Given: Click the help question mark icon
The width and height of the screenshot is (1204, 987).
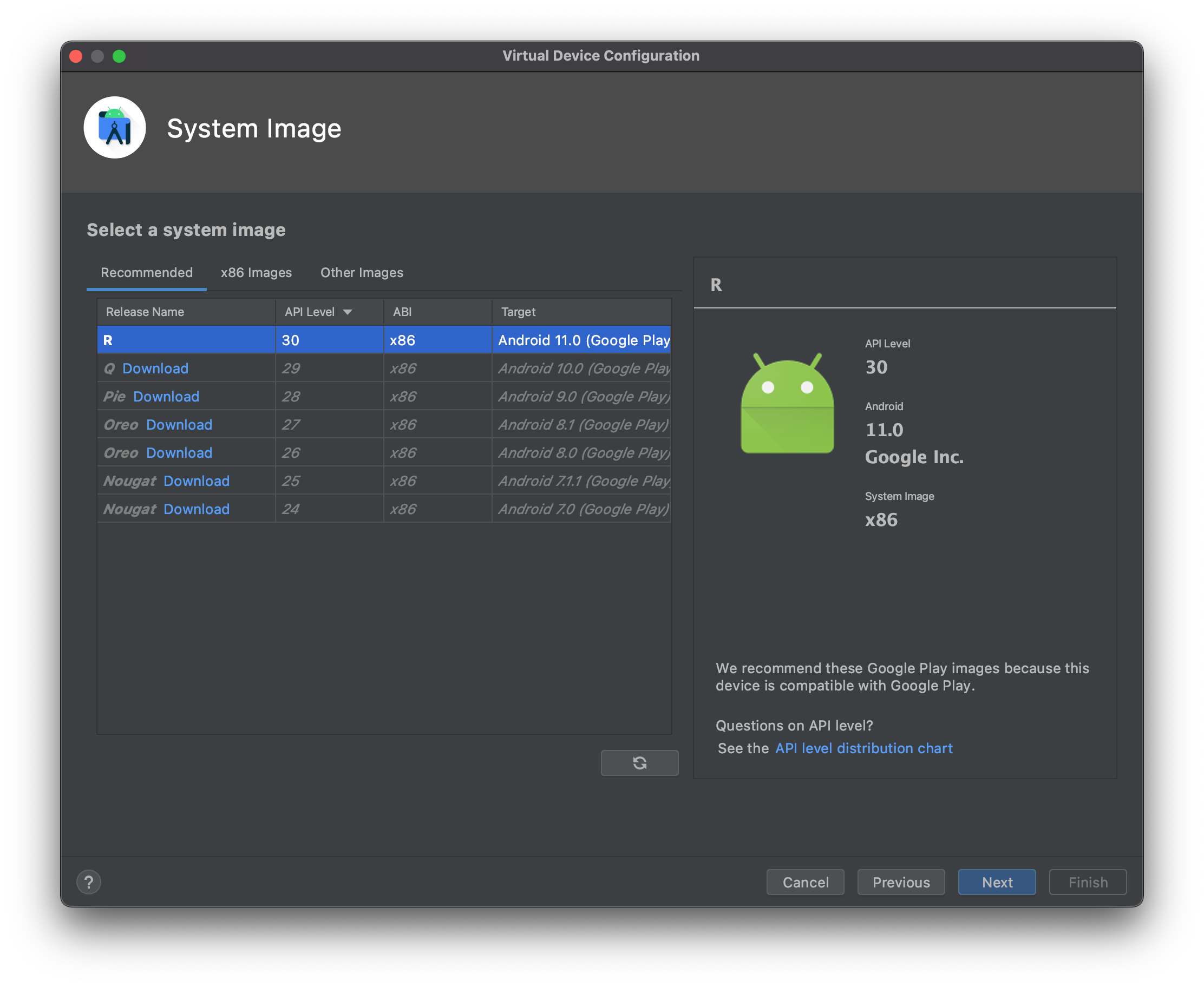Looking at the screenshot, I should (x=89, y=881).
